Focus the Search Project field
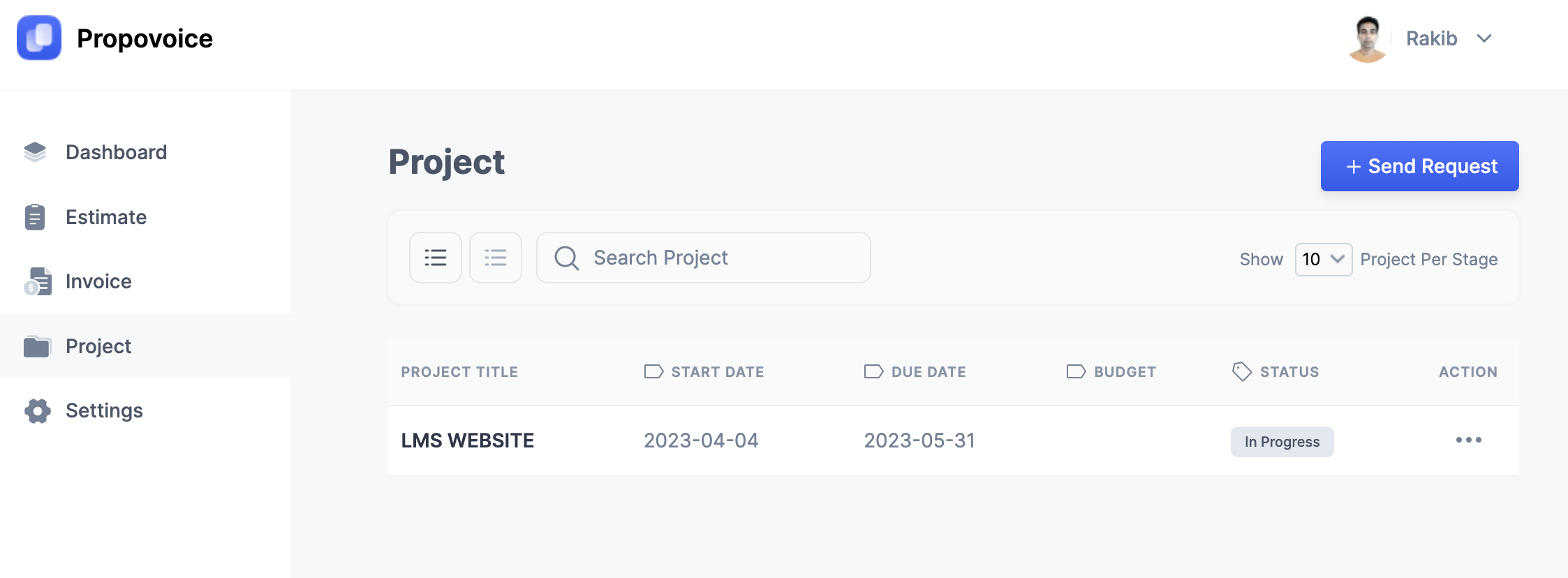Screen dimensions: 1568x578 pos(704,258)
